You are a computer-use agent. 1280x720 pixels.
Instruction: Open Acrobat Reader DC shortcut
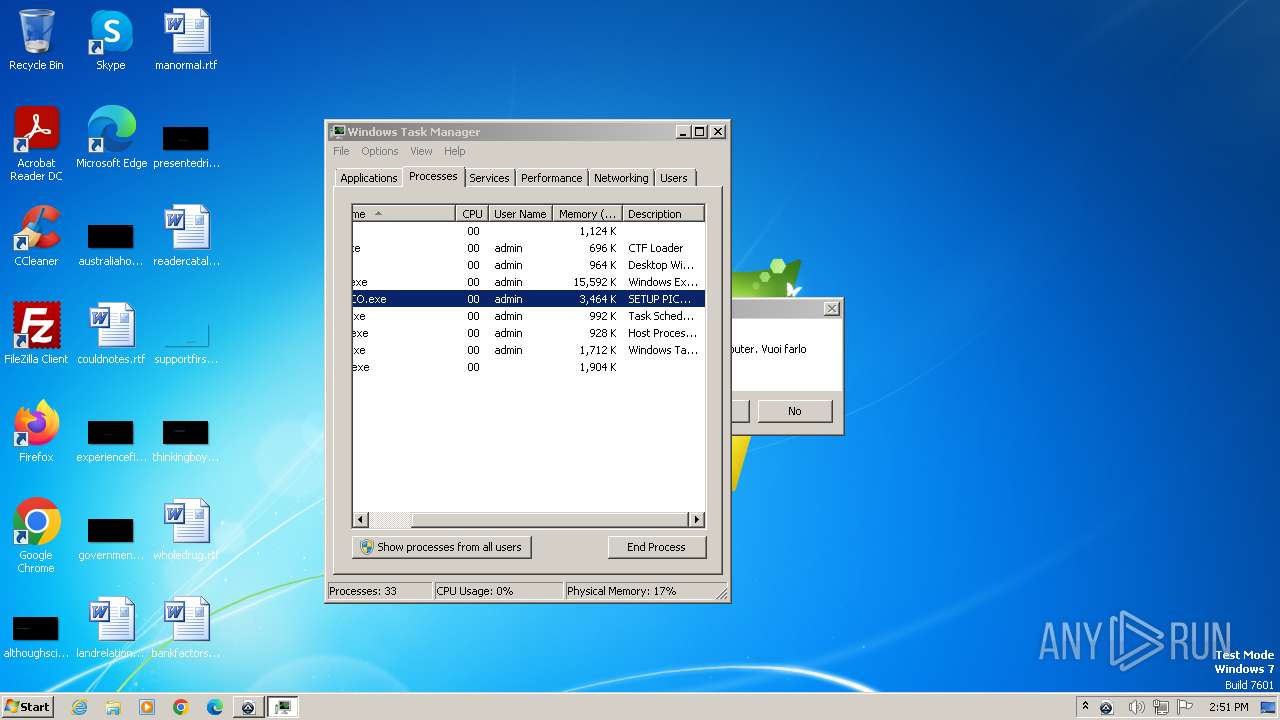(36, 144)
